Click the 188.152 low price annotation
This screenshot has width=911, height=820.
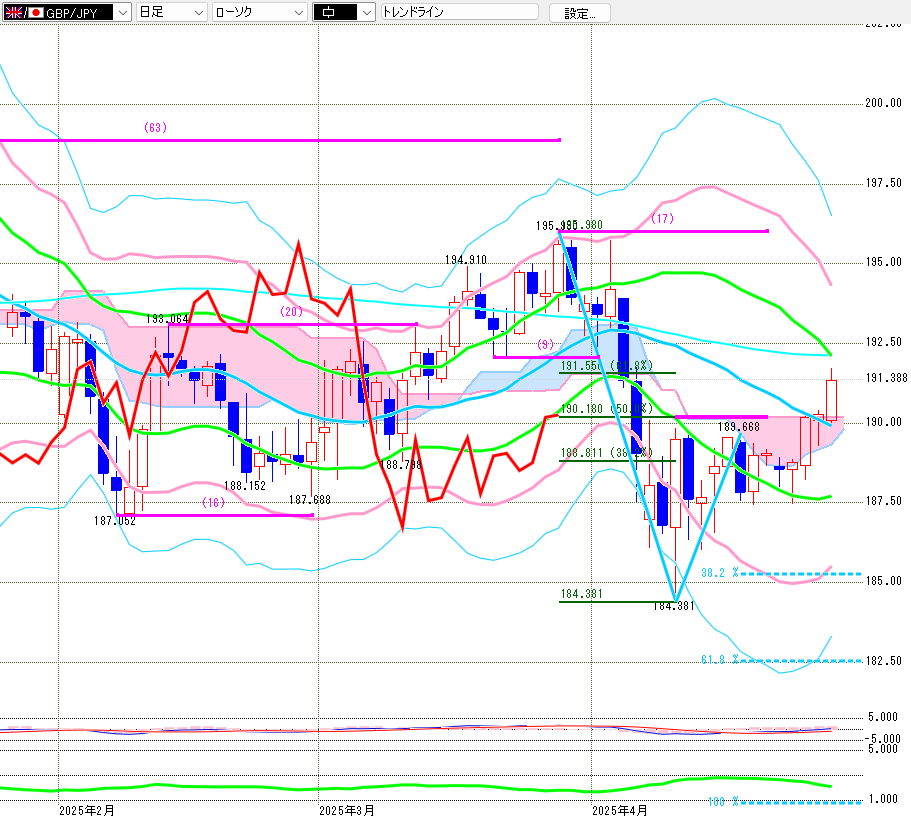pos(245,486)
